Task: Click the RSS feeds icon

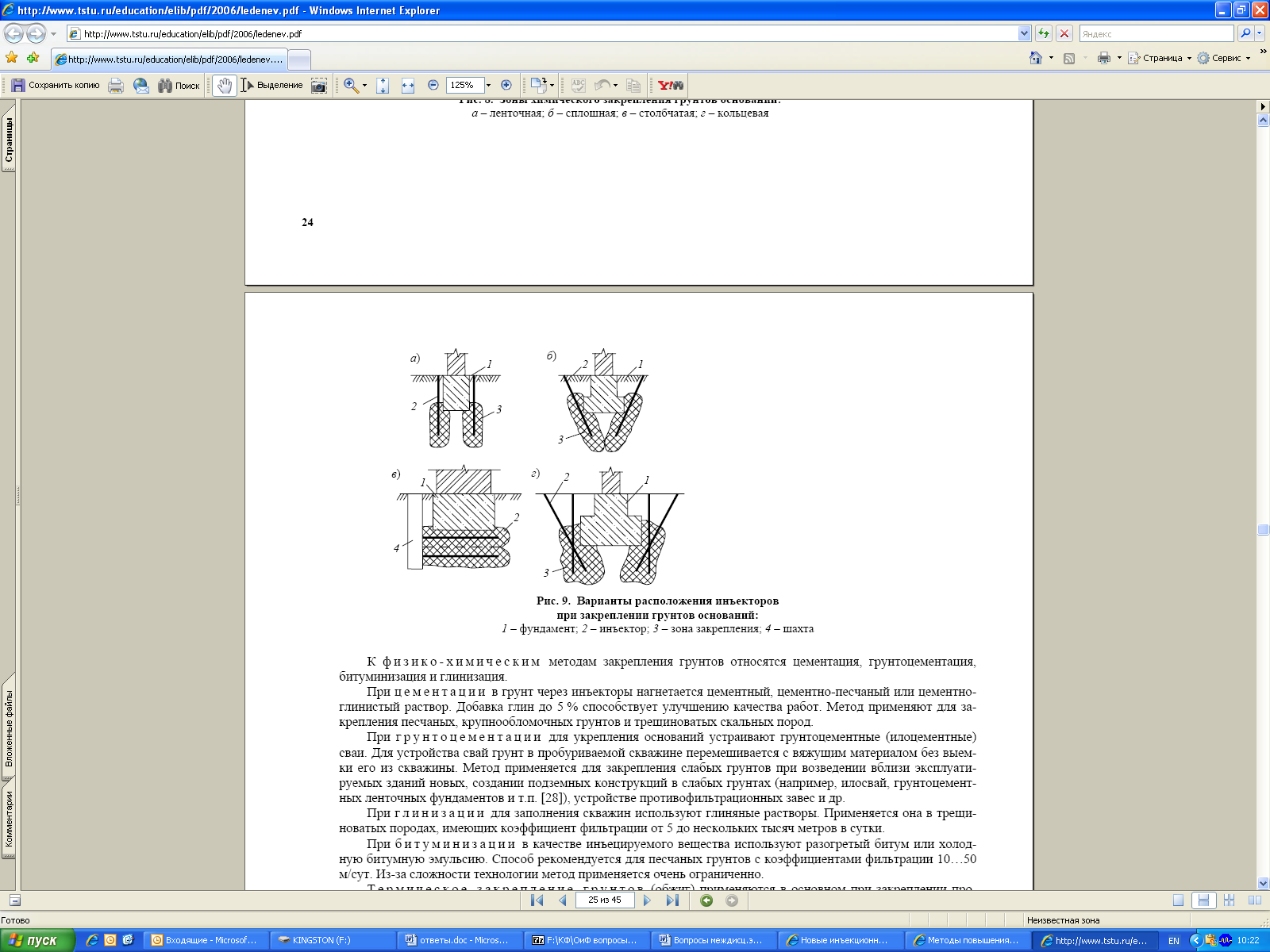Action: (1069, 58)
